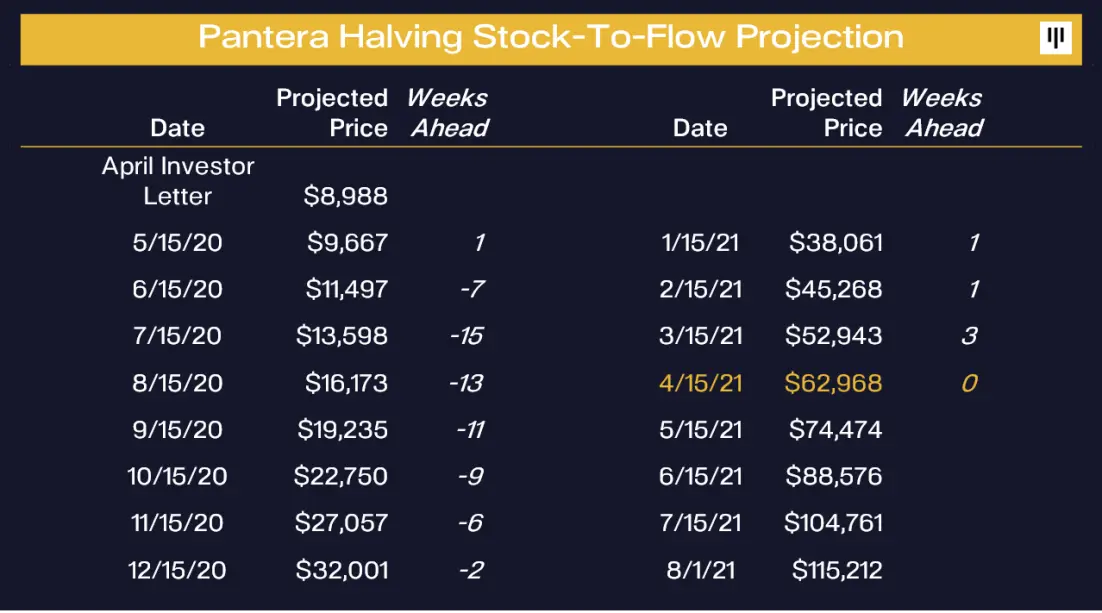Click the $104,761 projected price
The width and height of the screenshot is (1102, 613).
(x=833, y=523)
